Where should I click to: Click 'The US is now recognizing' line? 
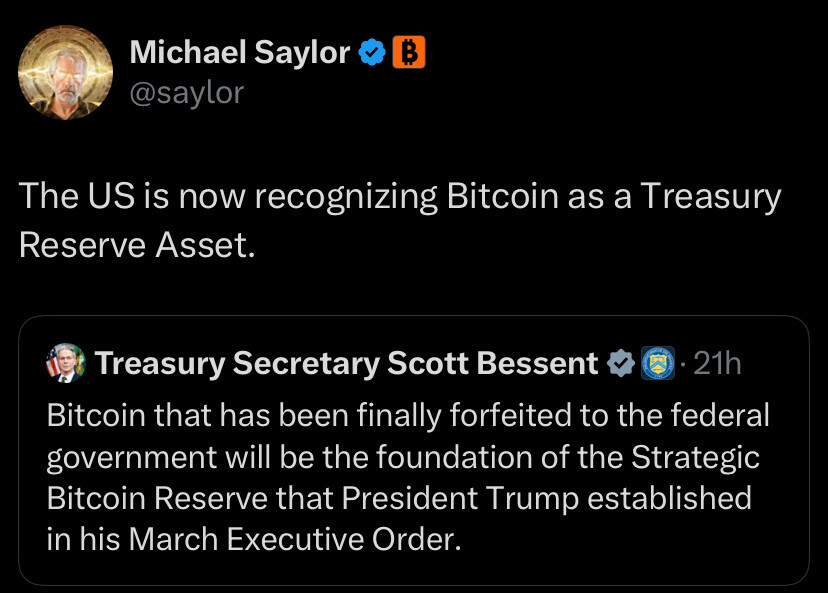coord(400,197)
